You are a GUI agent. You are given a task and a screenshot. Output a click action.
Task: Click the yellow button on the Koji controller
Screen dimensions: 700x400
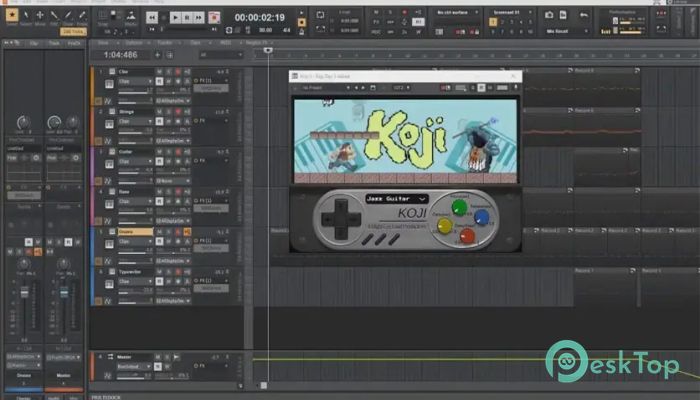coord(444,226)
